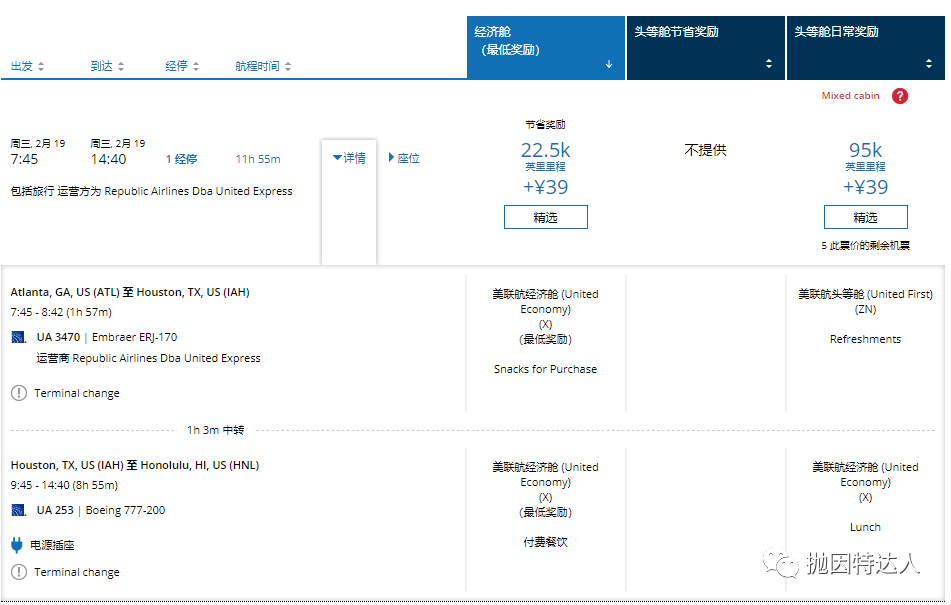Click the Lunch meal text
The height and width of the screenshot is (605, 951).
click(x=865, y=527)
